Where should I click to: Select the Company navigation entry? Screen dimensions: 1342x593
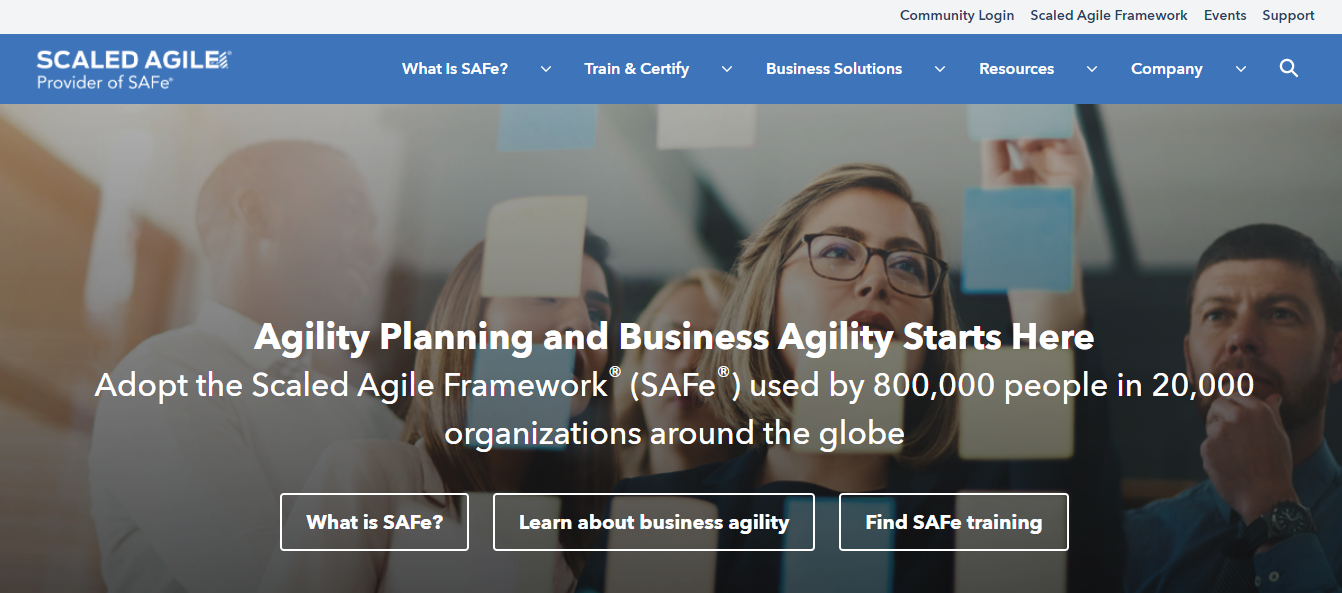point(1166,68)
